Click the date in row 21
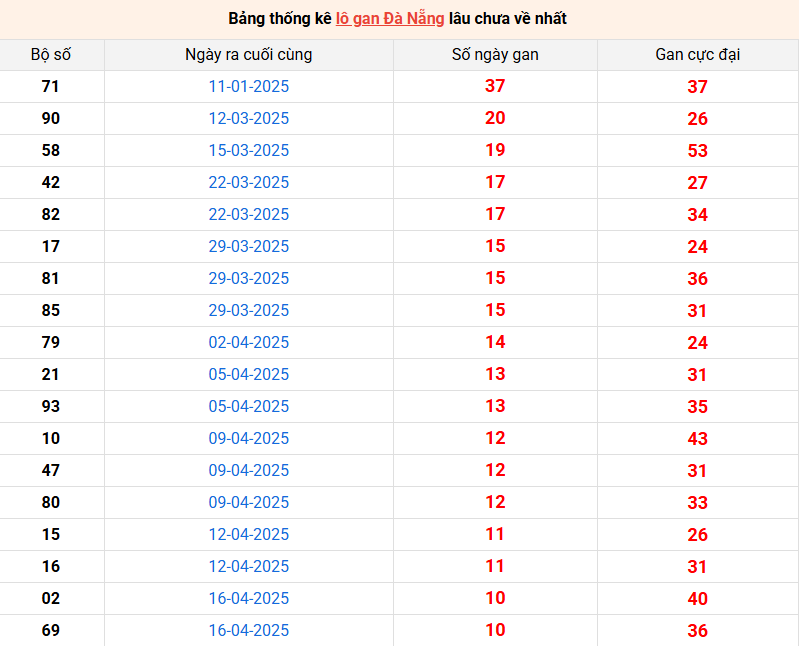This screenshot has height=646, width=799. (x=249, y=374)
